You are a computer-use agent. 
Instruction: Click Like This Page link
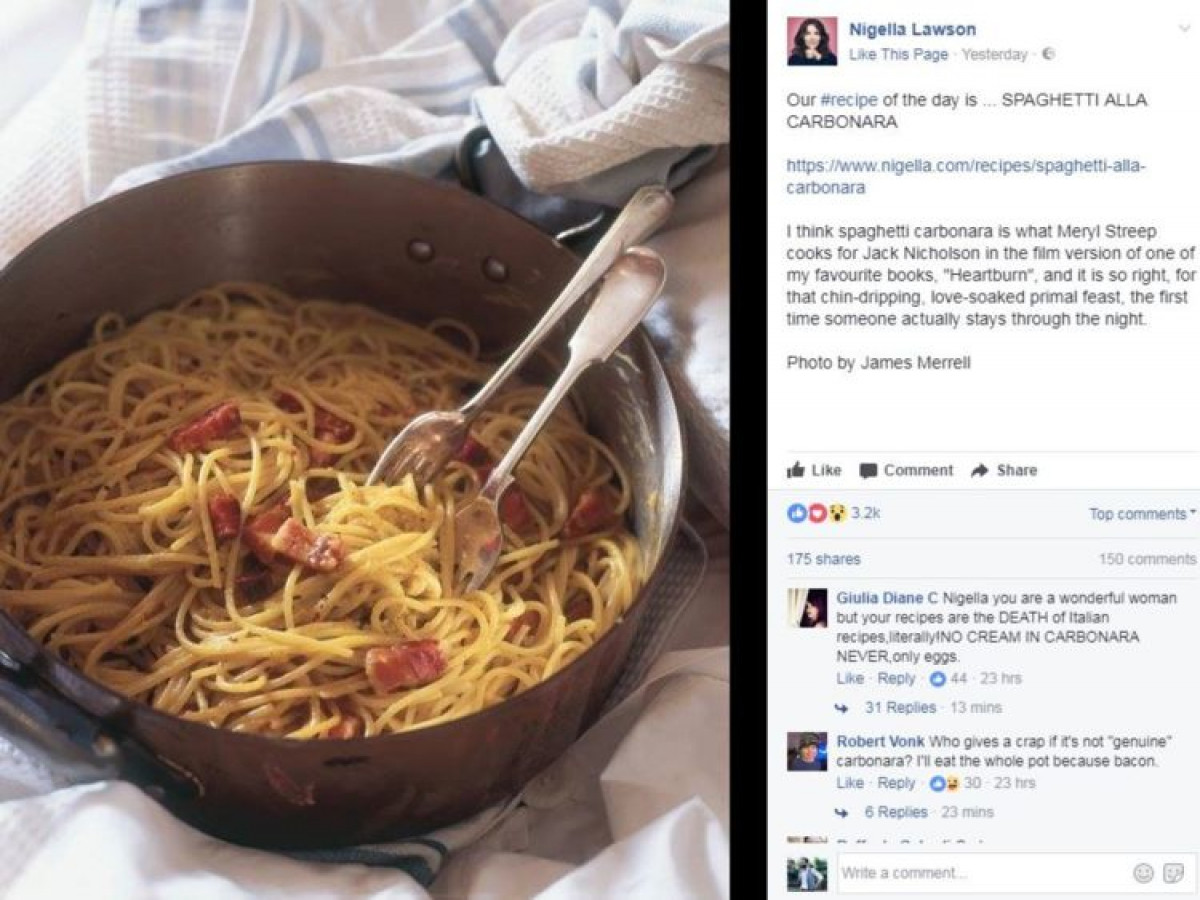click(898, 55)
